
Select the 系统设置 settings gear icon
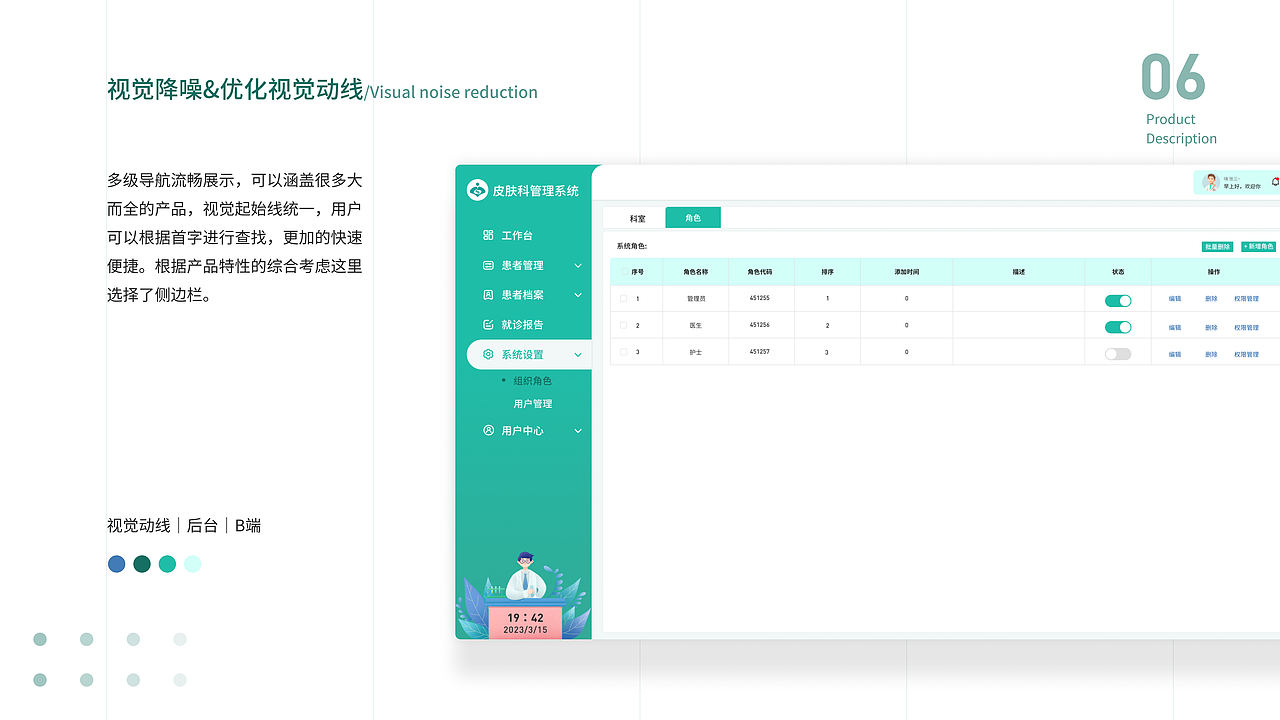(x=489, y=354)
